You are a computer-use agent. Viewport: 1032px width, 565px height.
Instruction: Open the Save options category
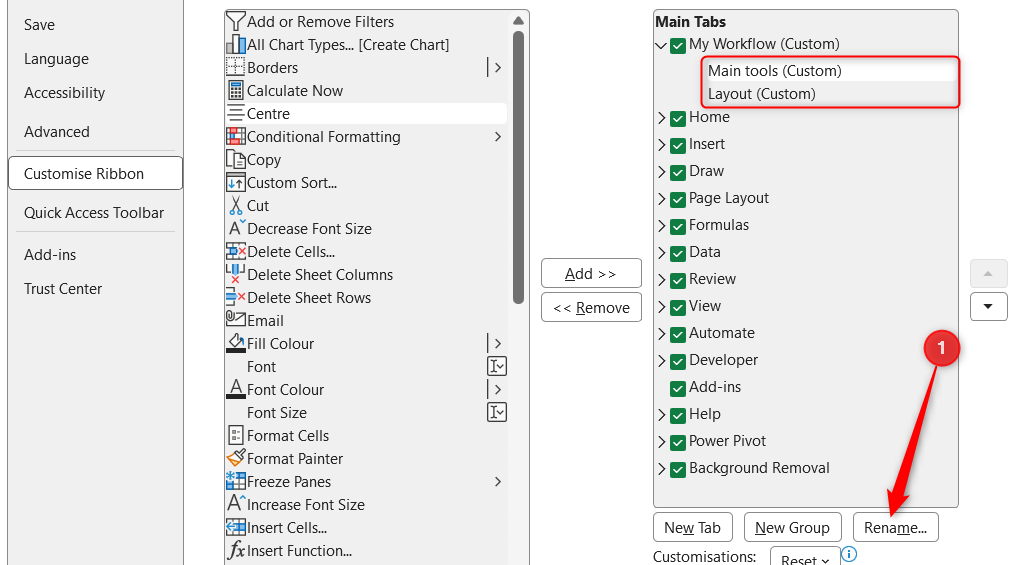pos(39,25)
